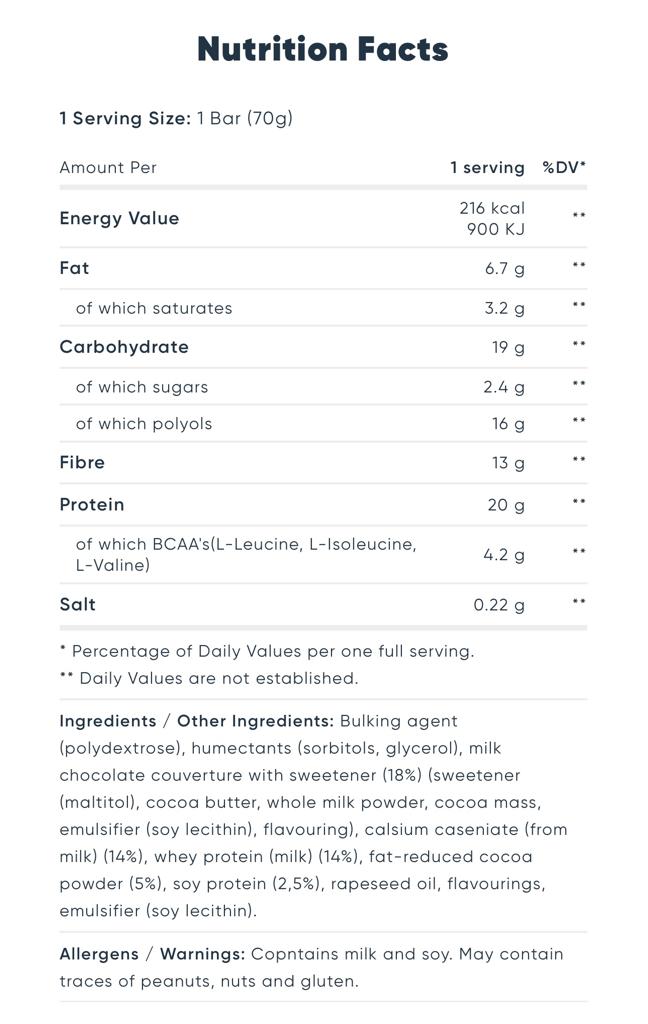Screen dimensions: 648x1024
Task: Click the of which sugars row
Action: 142,387
